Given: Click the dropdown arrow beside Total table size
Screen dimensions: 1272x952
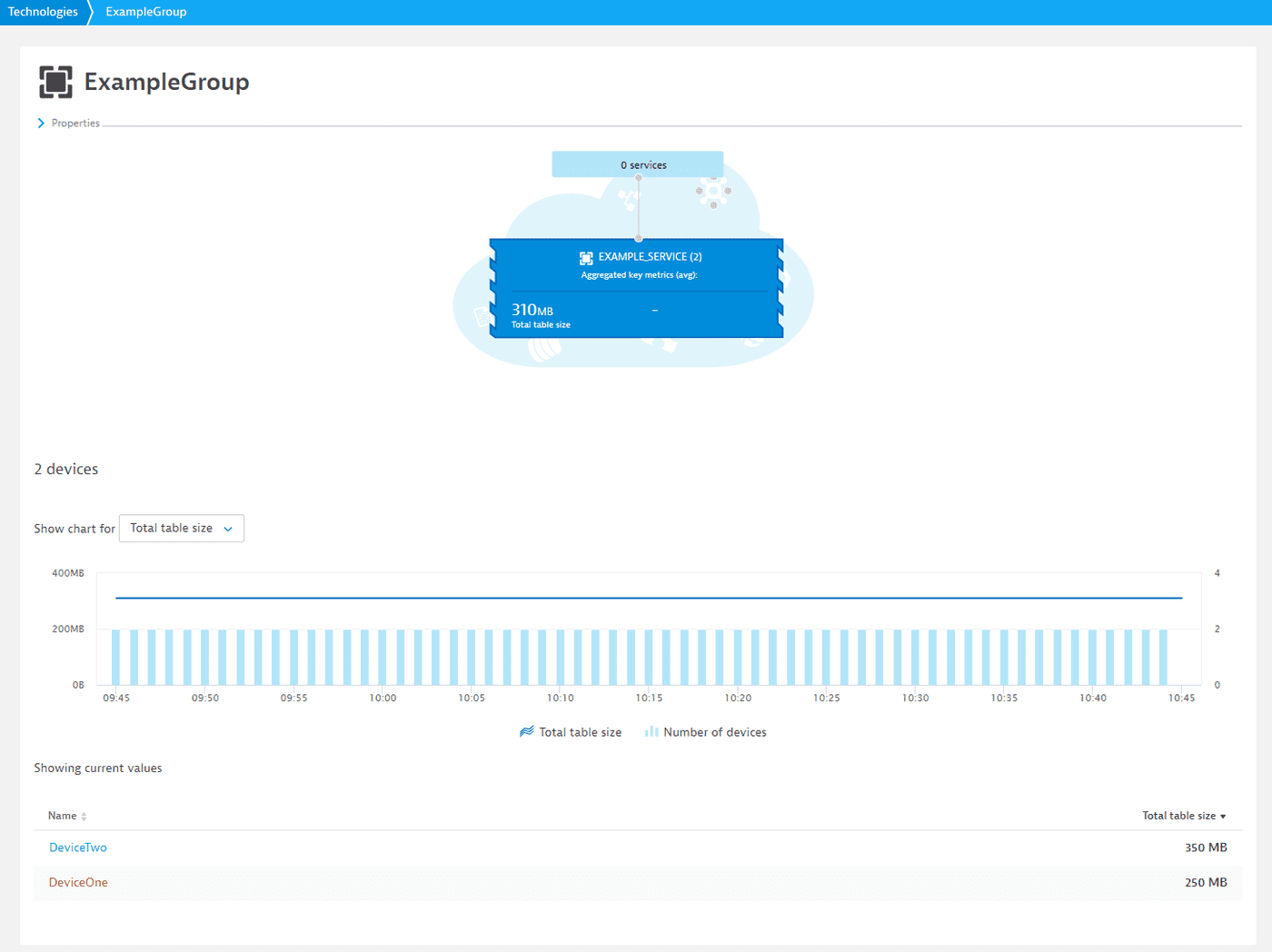Looking at the screenshot, I should coord(228,530).
